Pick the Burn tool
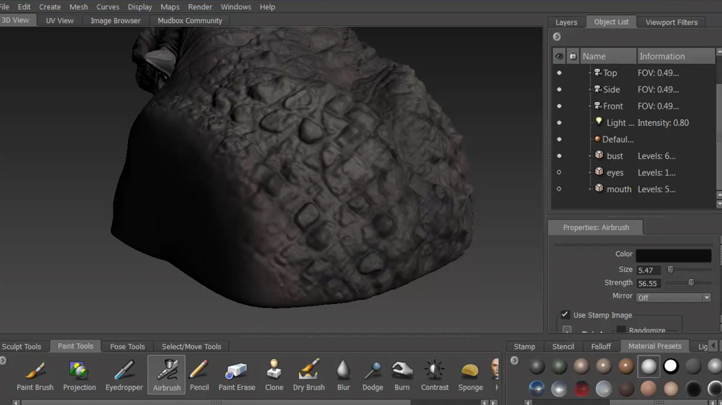The height and width of the screenshot is (405, 722). tap(402, 375)
